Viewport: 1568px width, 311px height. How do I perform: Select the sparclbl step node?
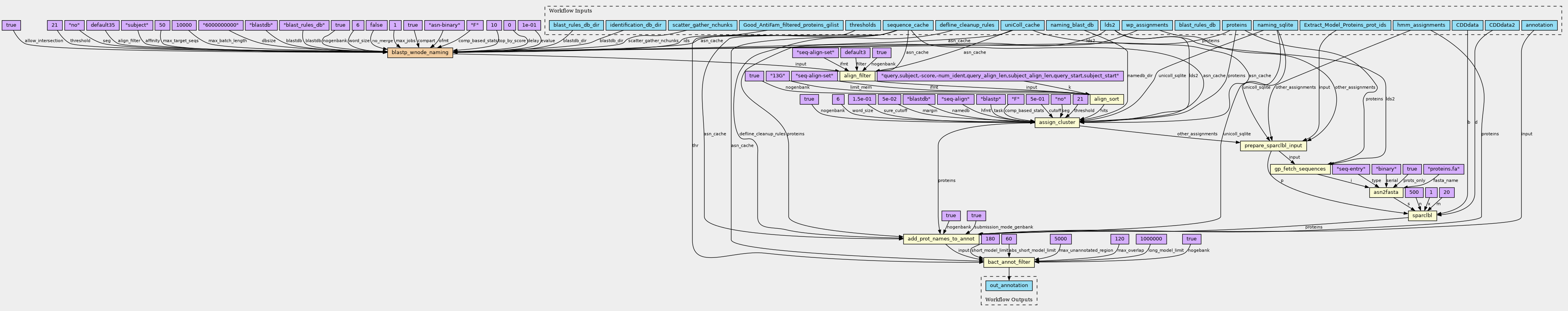pos(1422,215)
